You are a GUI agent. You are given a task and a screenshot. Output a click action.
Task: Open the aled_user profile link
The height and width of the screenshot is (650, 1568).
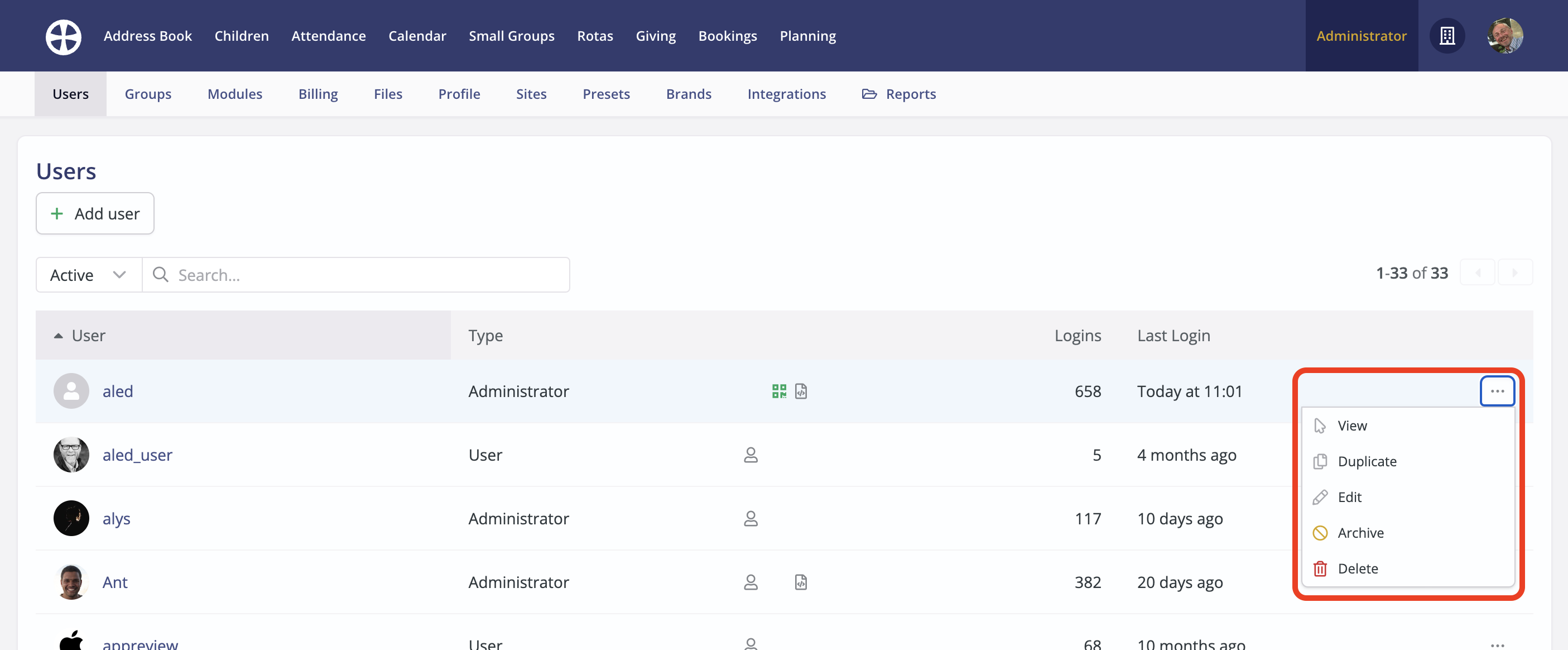click(x=137, y=455)
